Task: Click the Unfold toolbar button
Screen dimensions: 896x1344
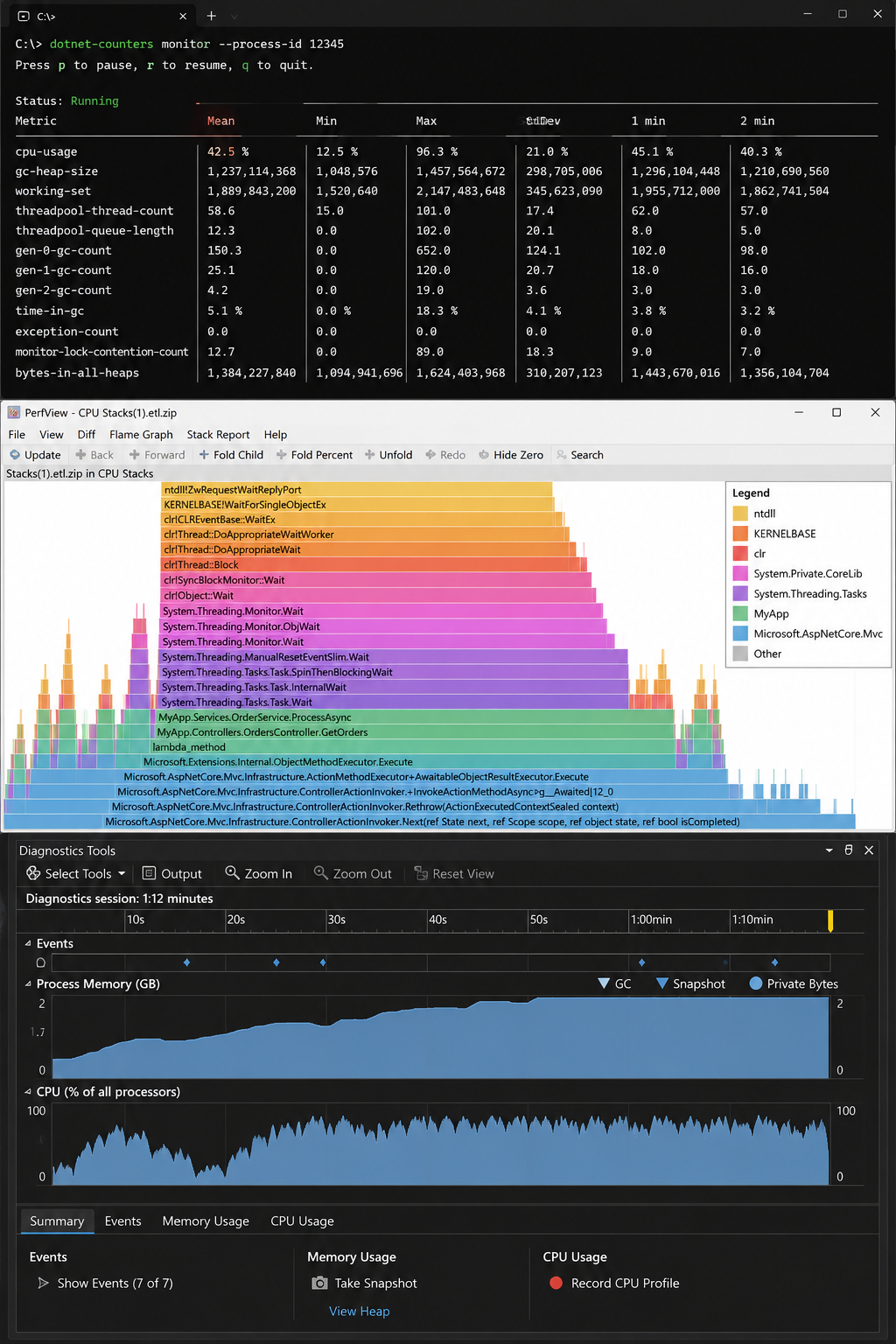Action: tap(388, 455)
